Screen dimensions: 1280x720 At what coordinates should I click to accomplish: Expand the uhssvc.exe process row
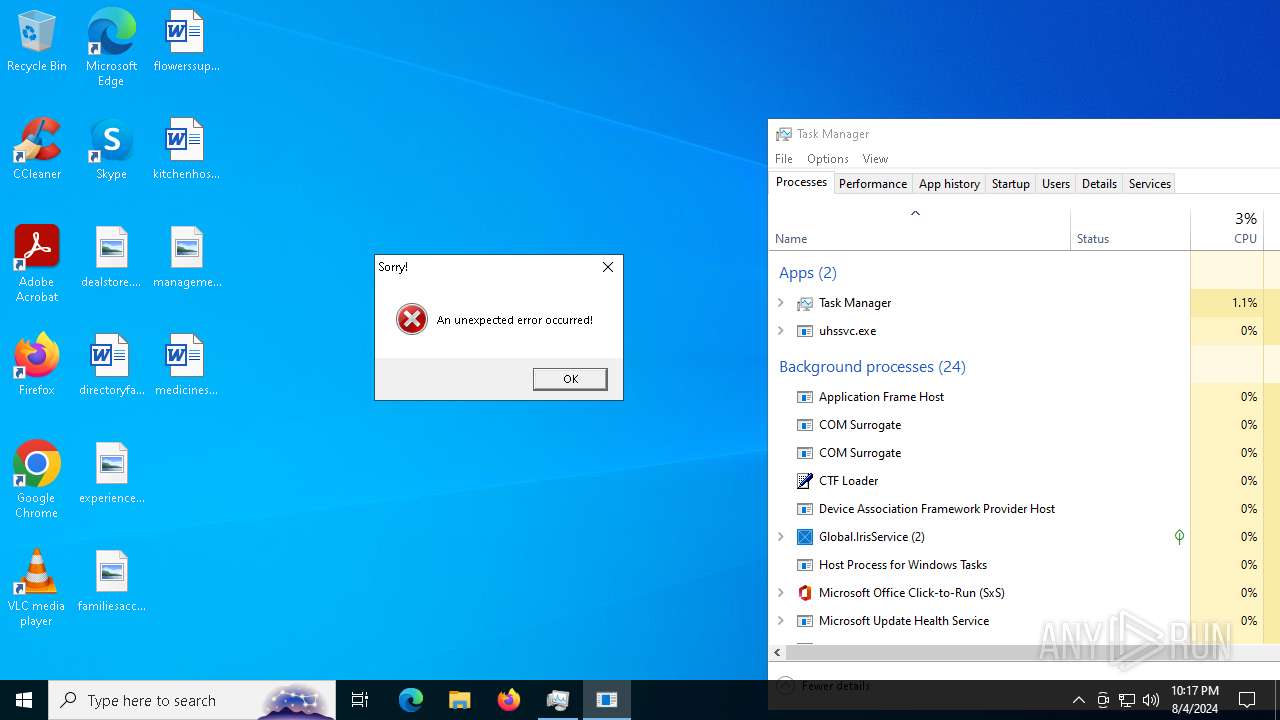[x=781, y=331]
